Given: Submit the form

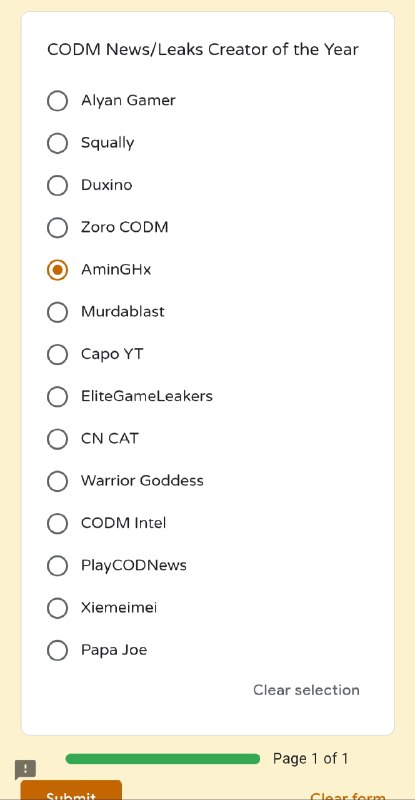Looking at the screenshot, I should coord(71,790).
